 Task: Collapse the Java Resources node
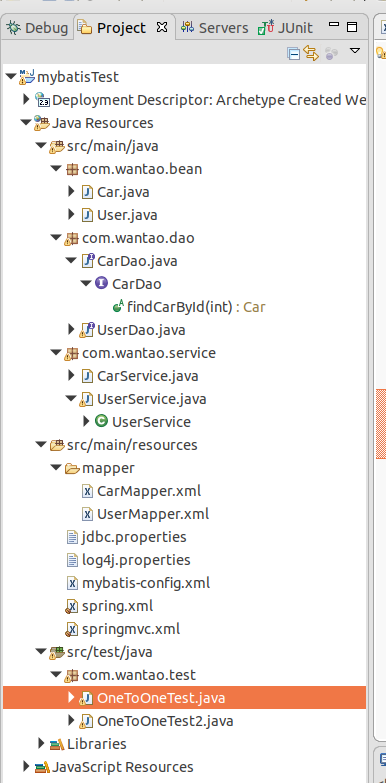tap(26, 123)
